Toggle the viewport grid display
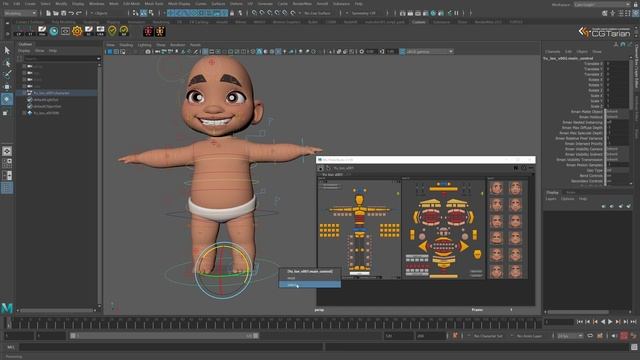Screen dimensions: 640x360 click(x=205, y=52)
